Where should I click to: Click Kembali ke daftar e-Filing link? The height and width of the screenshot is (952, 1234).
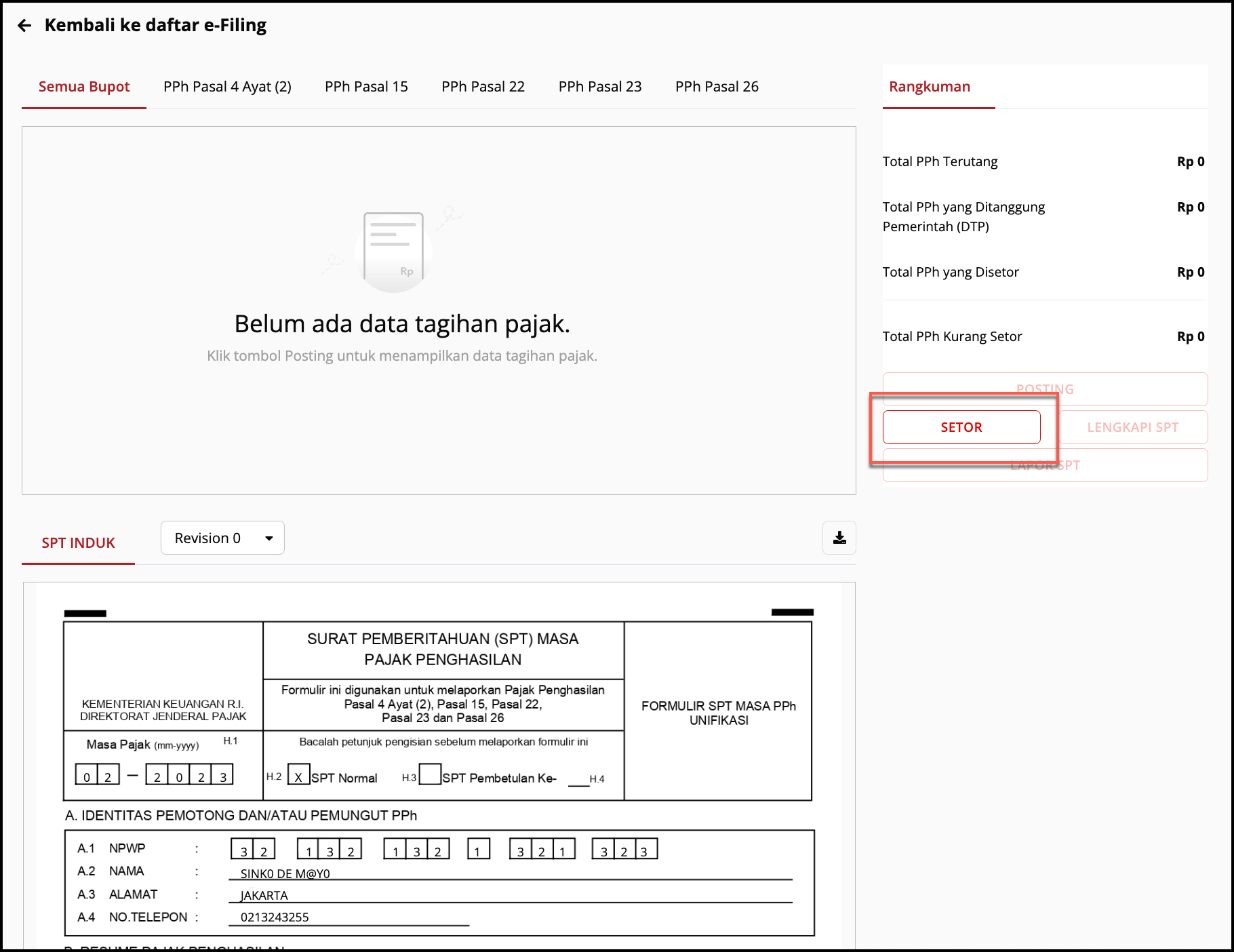[x=155, y=26]
